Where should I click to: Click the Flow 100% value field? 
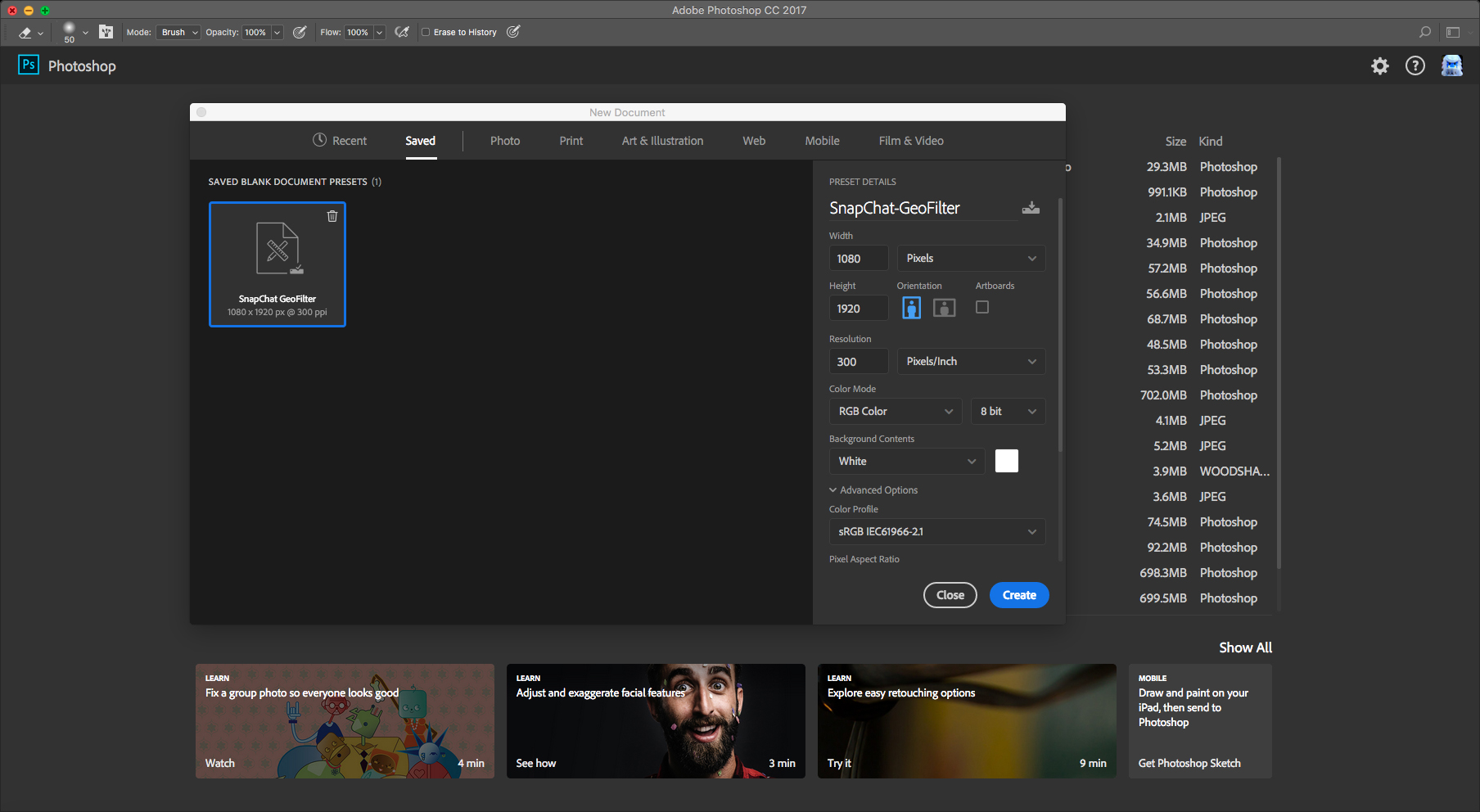(x=359, y=33)
